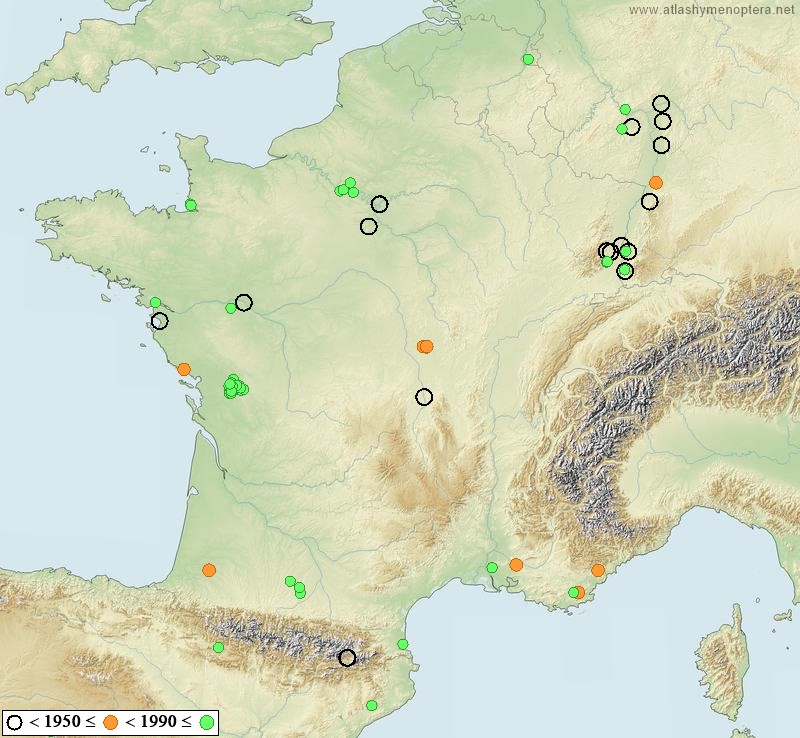Select the '< 1950 ≤' legend text
This screenshot has height=738, width=800.
point(63,722)
